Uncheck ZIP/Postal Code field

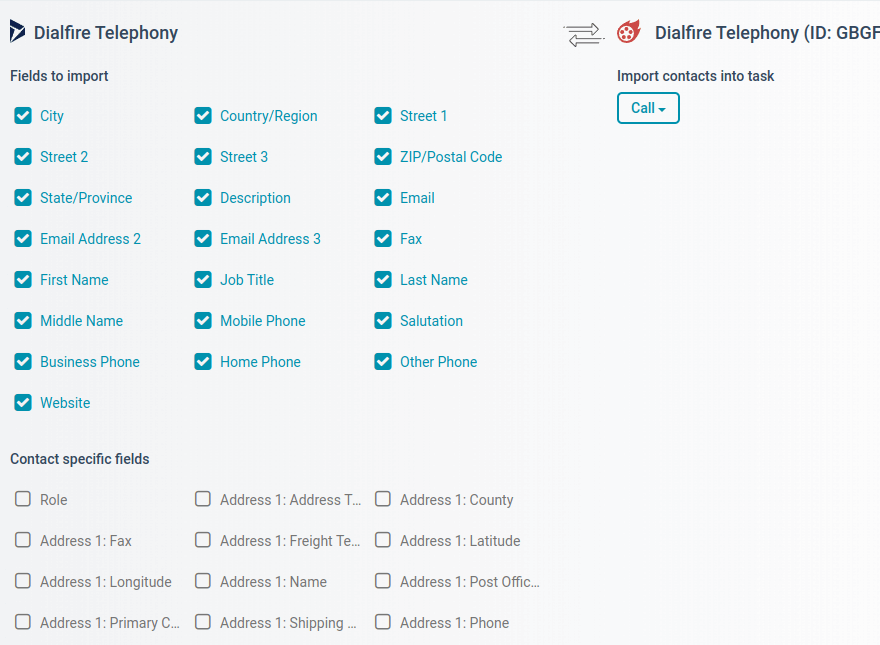point(383,157)
